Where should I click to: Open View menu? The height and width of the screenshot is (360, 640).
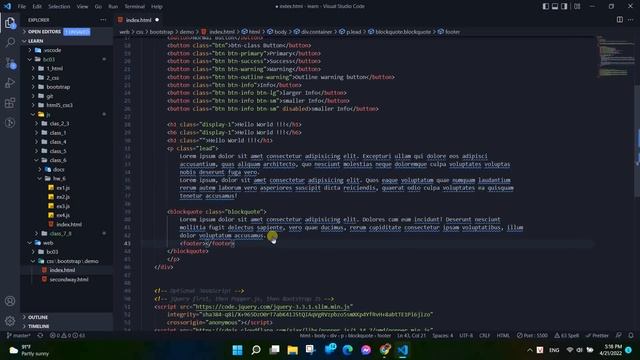(x=82, y=7)
